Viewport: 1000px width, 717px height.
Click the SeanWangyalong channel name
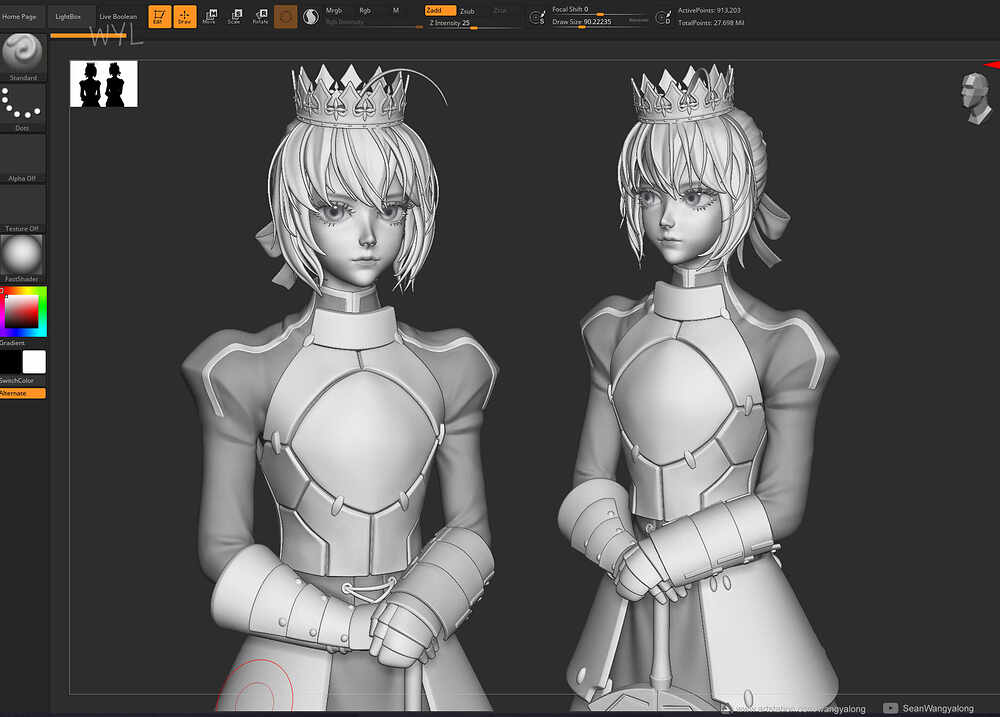click(938, 708)
